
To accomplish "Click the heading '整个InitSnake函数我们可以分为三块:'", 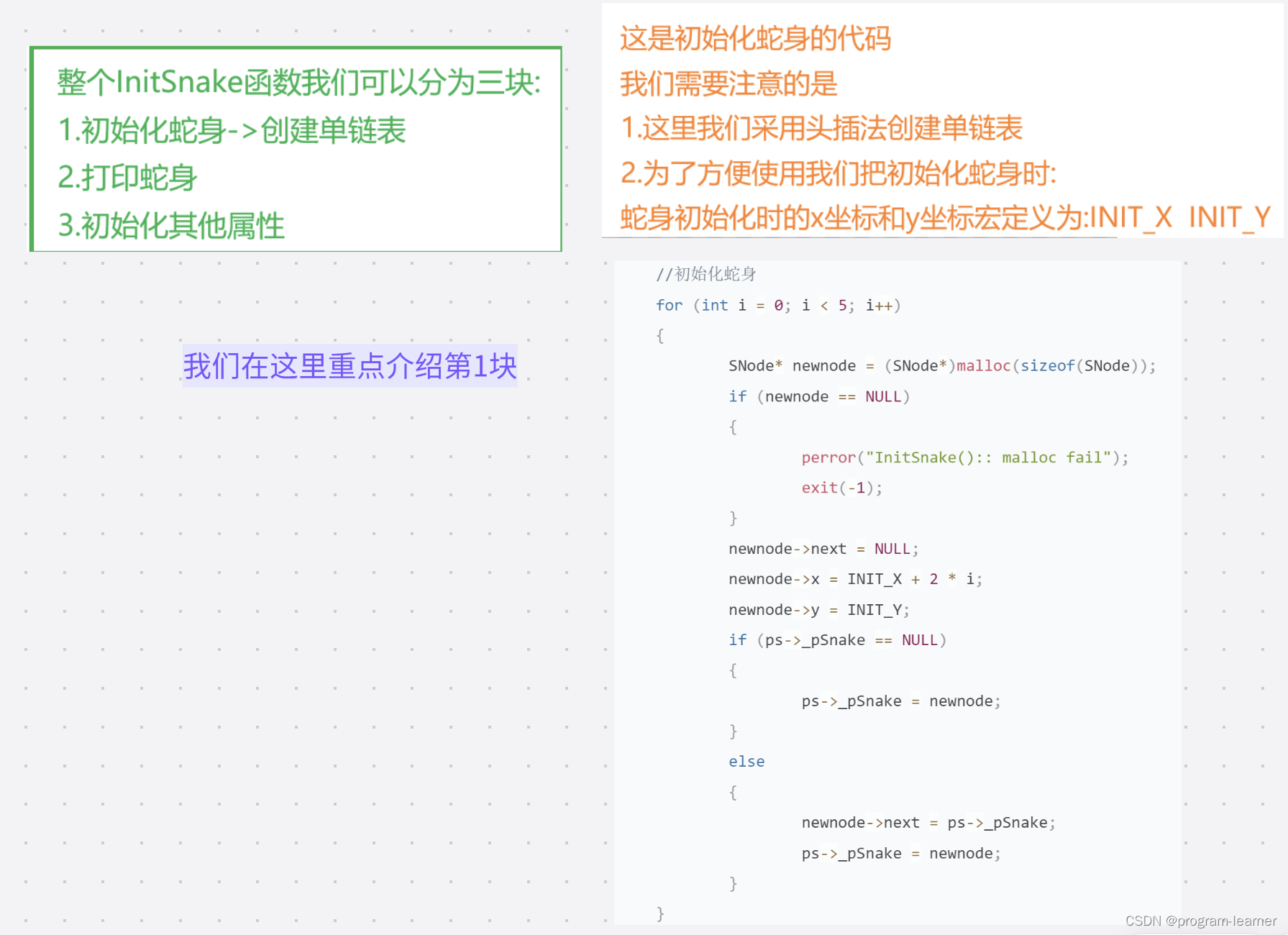I will pos(298,82).
